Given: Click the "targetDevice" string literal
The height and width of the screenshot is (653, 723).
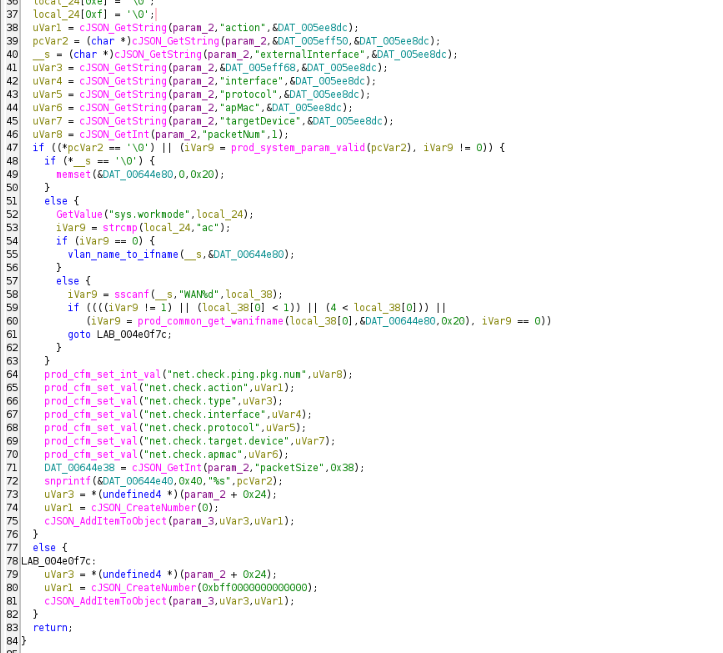Looking at the screenshot, I should tap(260, 121).
